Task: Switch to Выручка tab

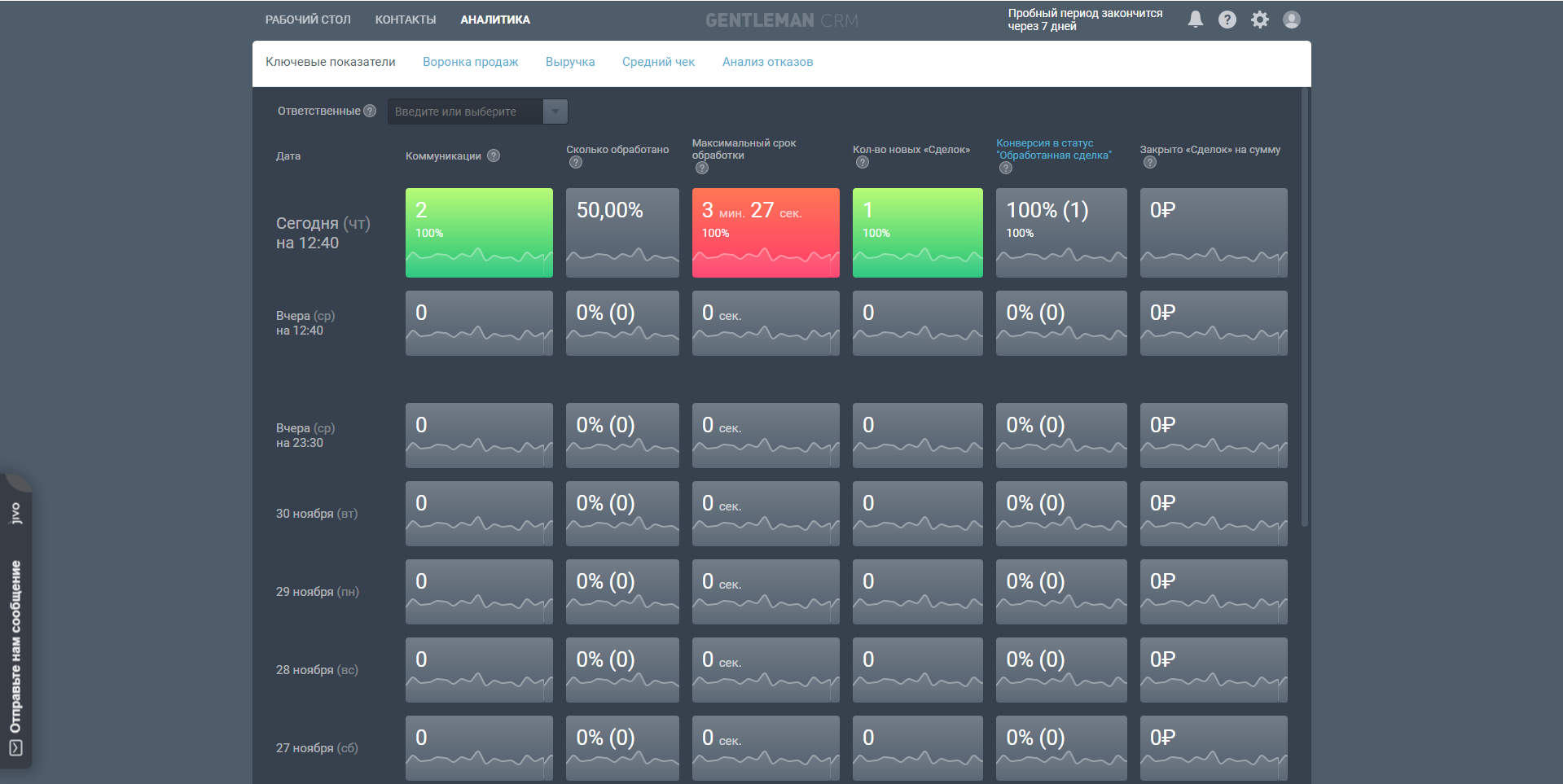Action: (x=570, y=62)
